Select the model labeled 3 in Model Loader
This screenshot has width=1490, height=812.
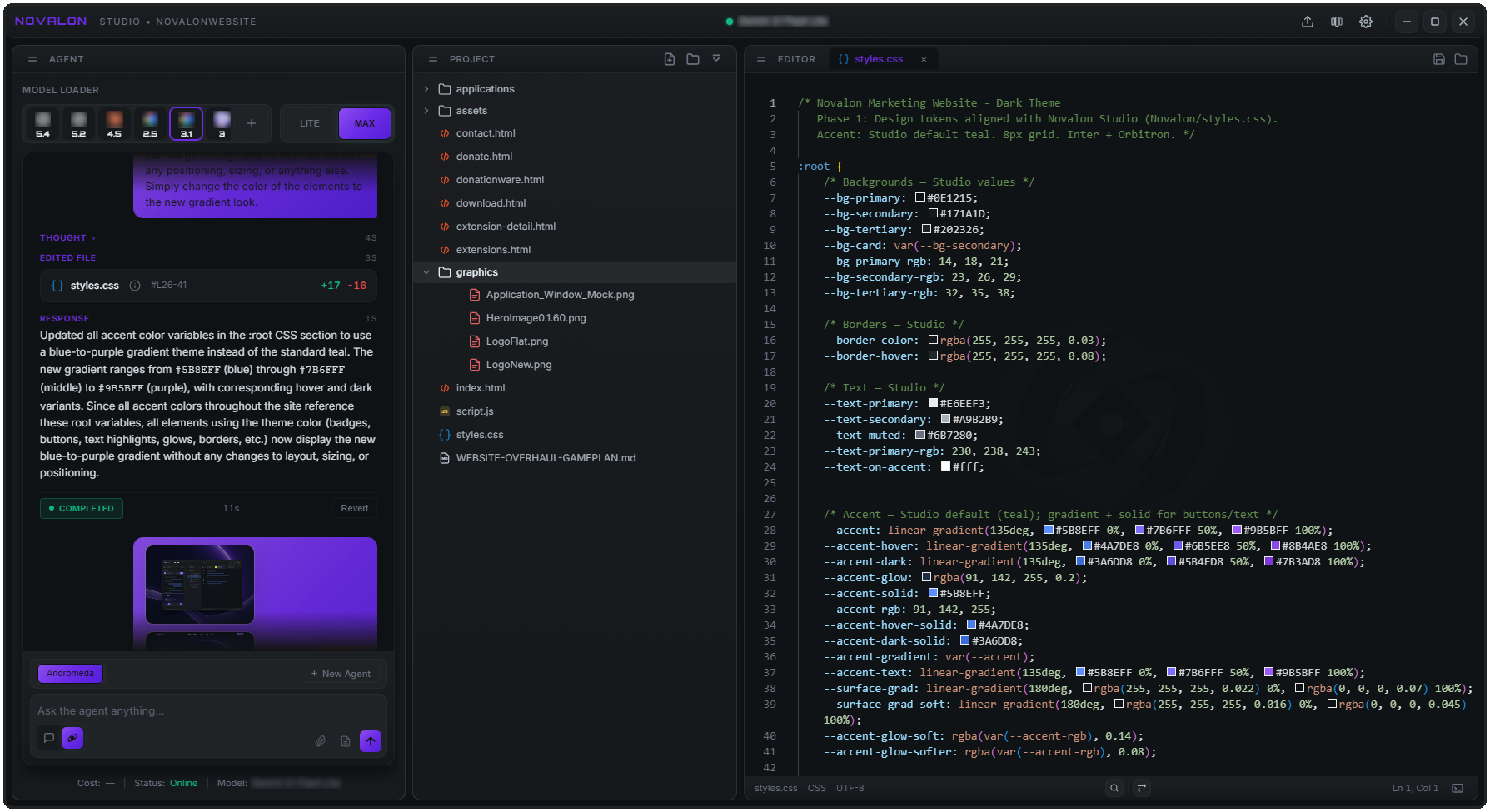[222, 123]
